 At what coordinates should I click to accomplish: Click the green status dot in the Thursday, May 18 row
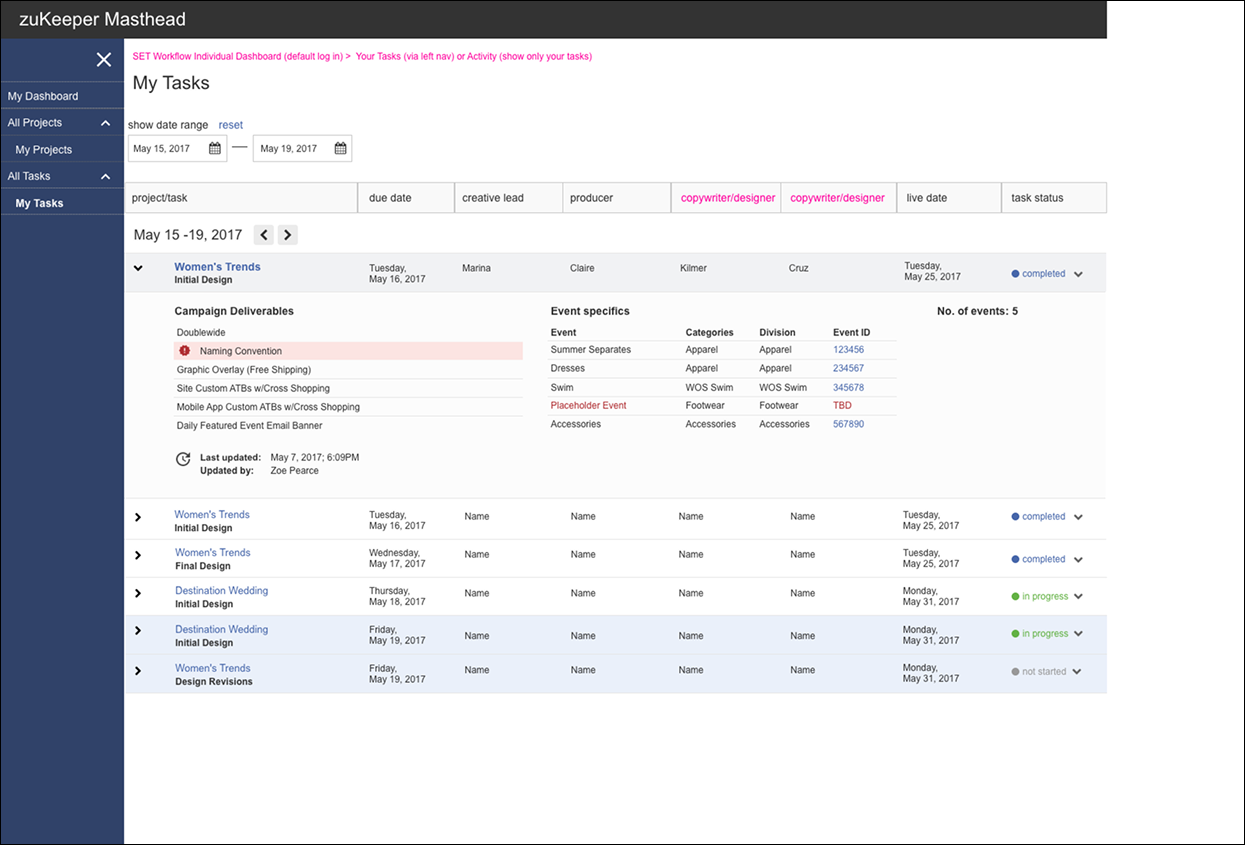[x=1015, y=596]
